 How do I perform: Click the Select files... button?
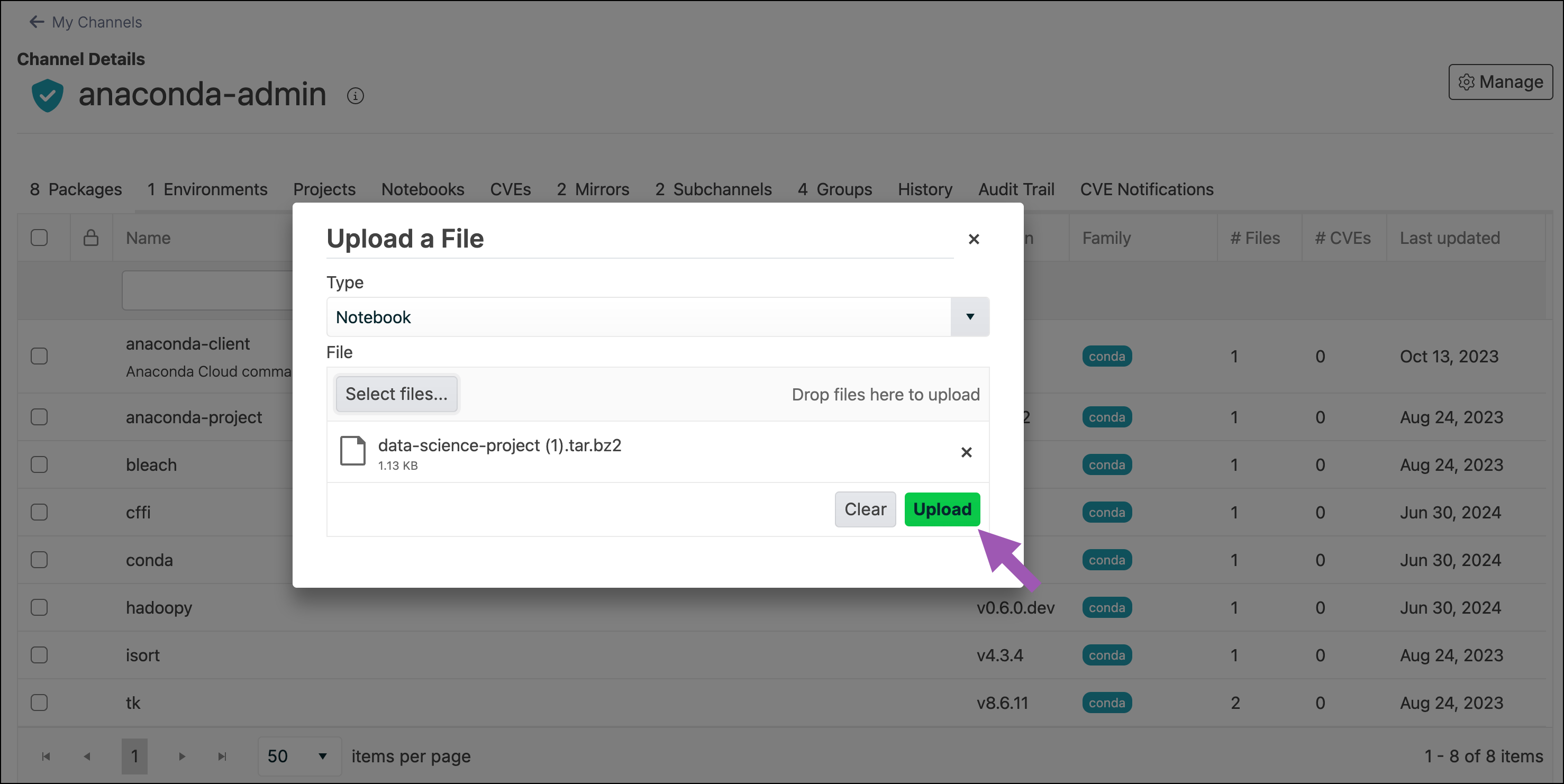(x=396, y=394)
